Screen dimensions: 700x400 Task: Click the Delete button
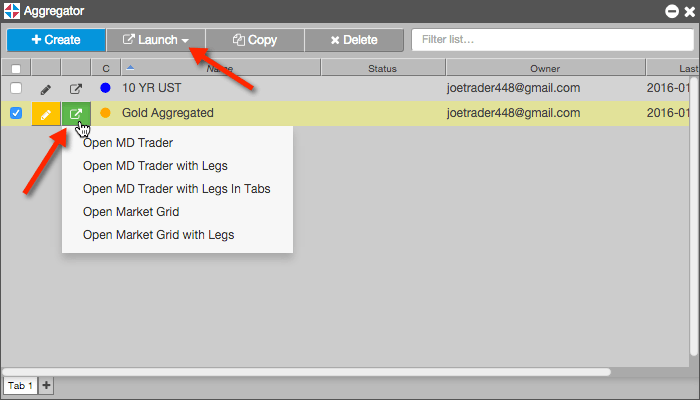[354, 40]
